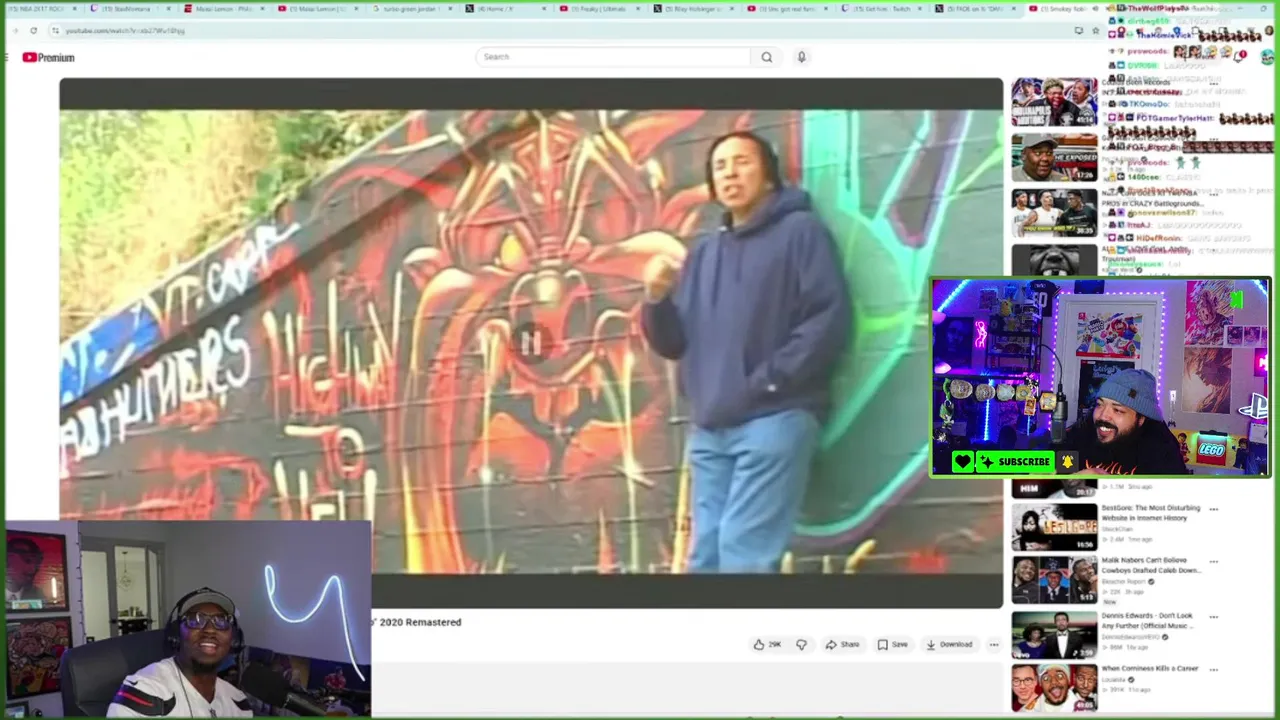
Task: Save the video to a playlist
Action: [x=892, y=645]
